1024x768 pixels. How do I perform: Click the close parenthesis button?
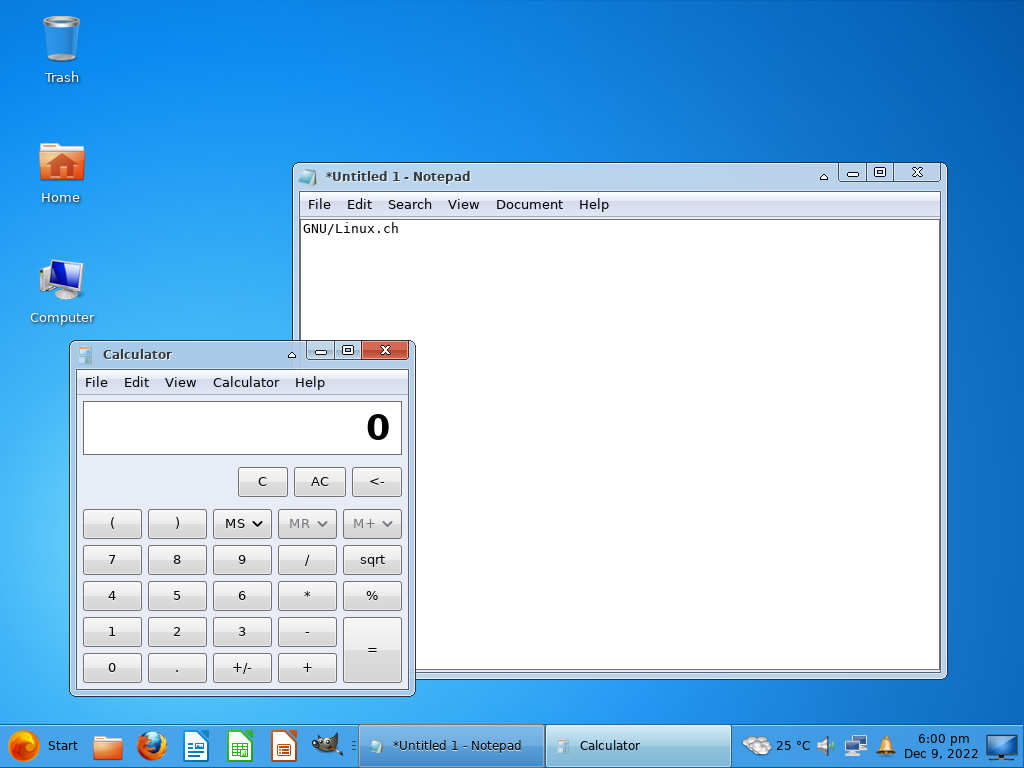point(178,524)
